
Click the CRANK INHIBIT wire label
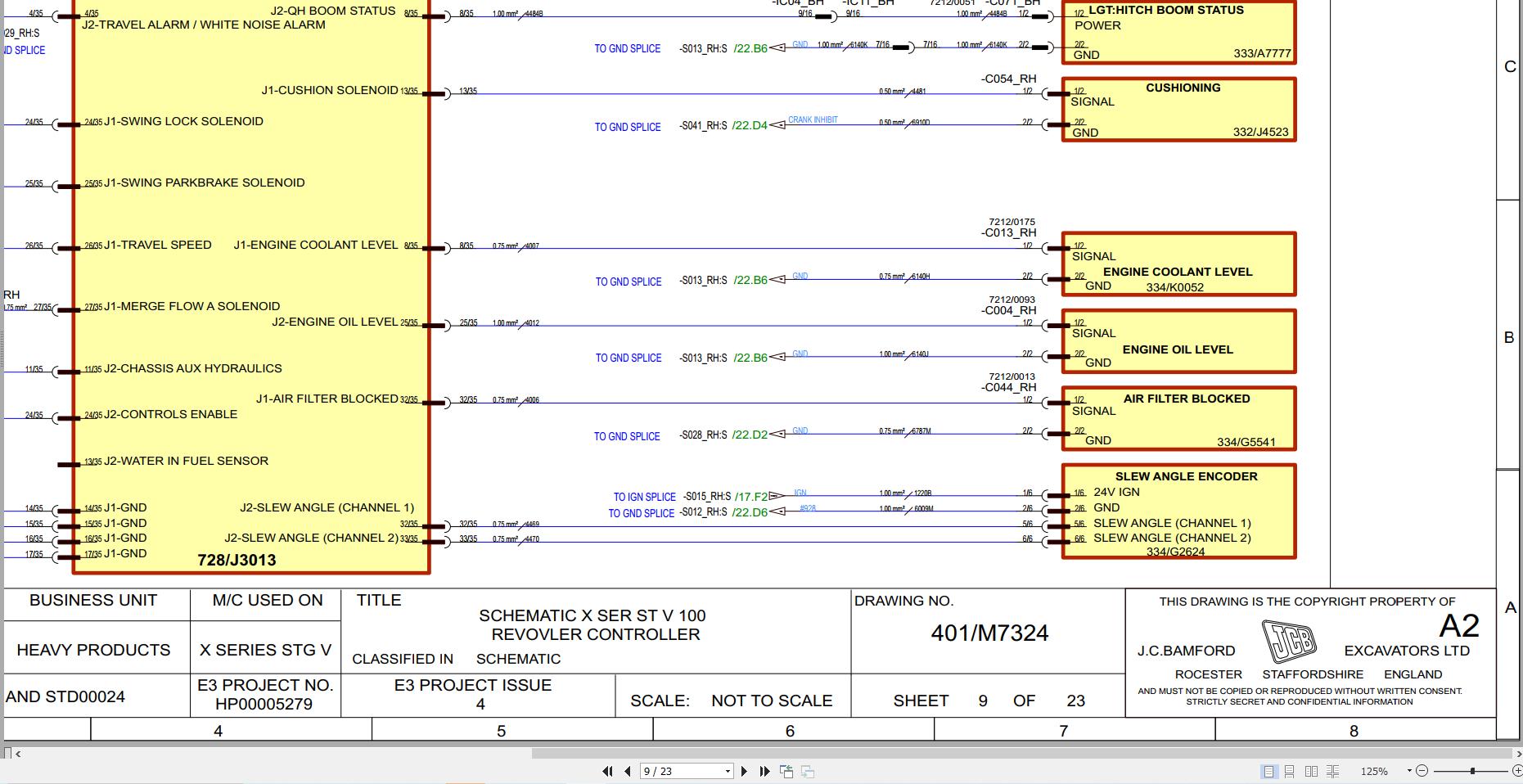point(813,119)
